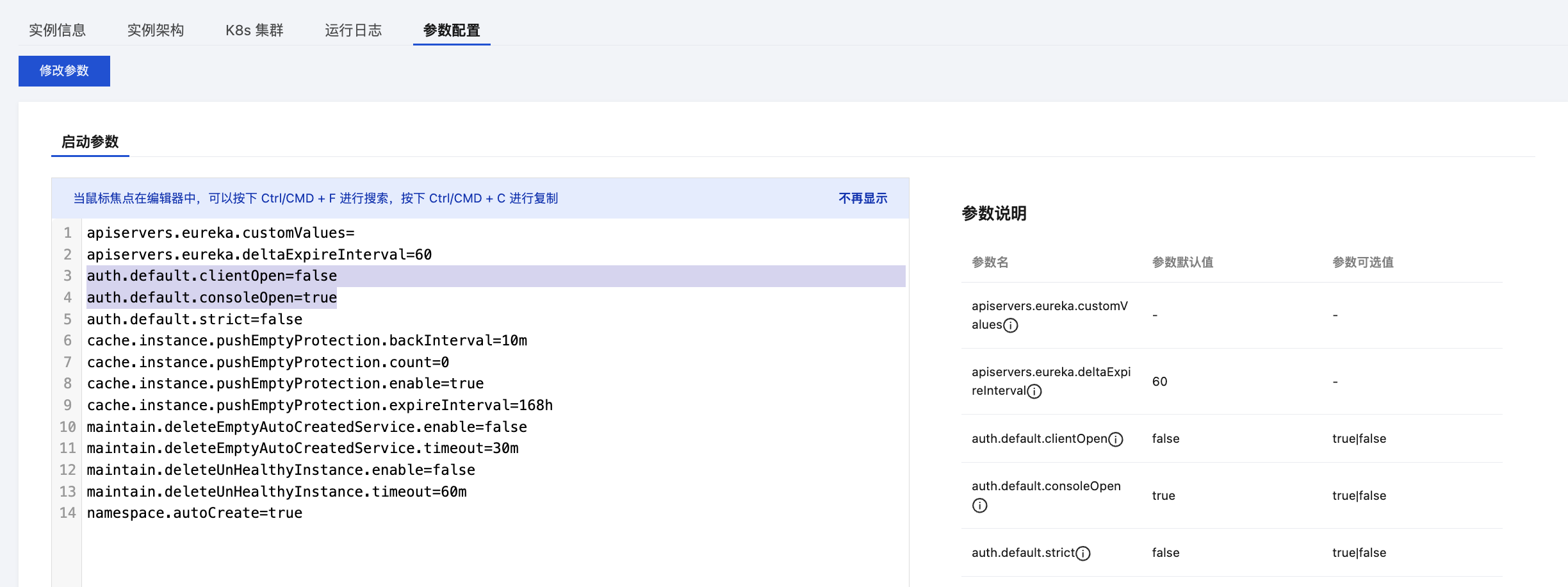Go to the 运行日志 tab
This screenshot has width=1568, height=587.
click(x=353, y=30)
